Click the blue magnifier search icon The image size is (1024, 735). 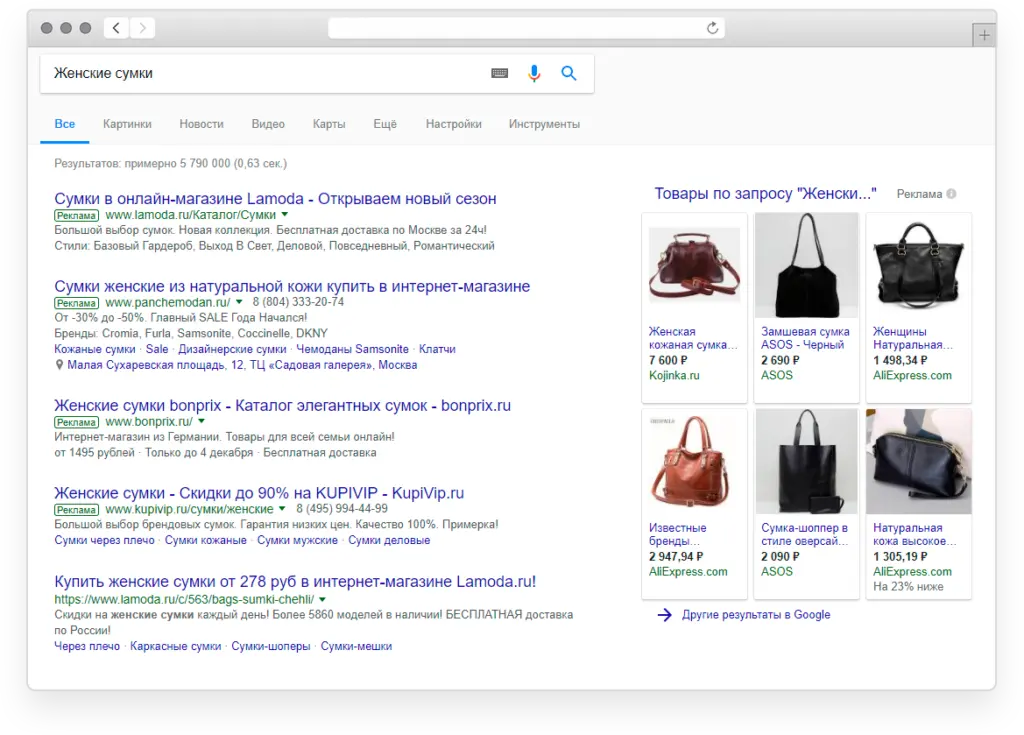tap(569, 73)
